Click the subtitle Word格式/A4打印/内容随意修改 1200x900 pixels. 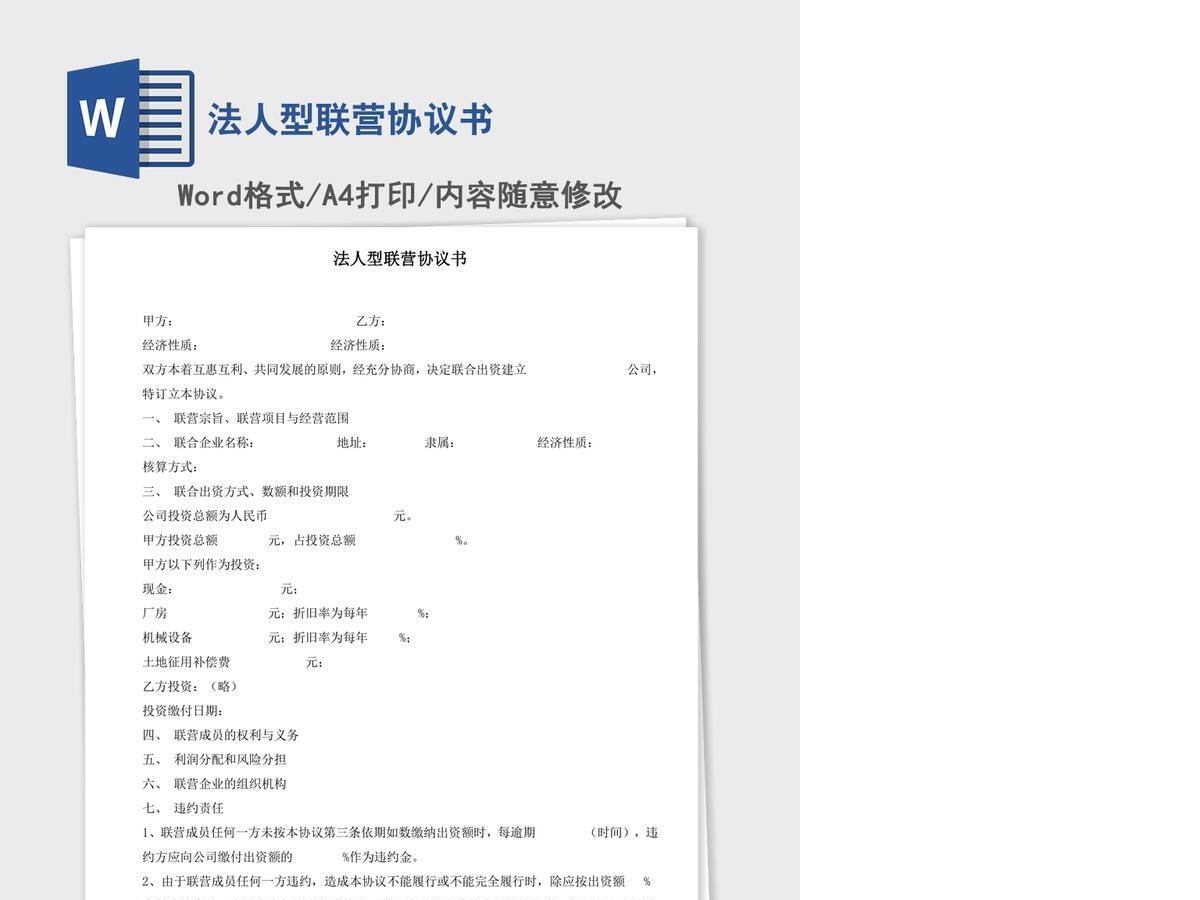pos(400,195)
